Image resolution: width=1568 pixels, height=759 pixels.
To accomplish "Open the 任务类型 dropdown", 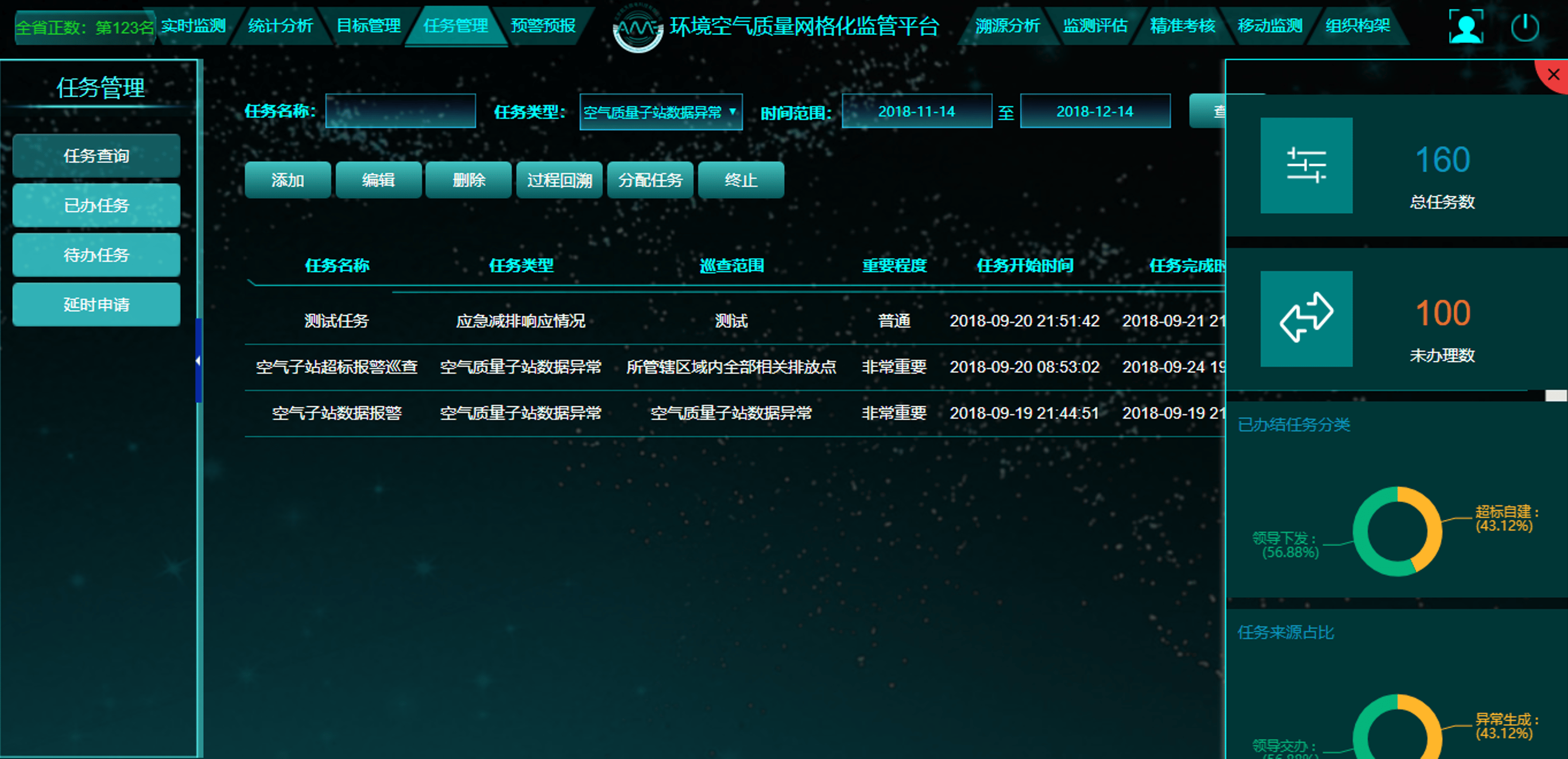I will (661, 112).
